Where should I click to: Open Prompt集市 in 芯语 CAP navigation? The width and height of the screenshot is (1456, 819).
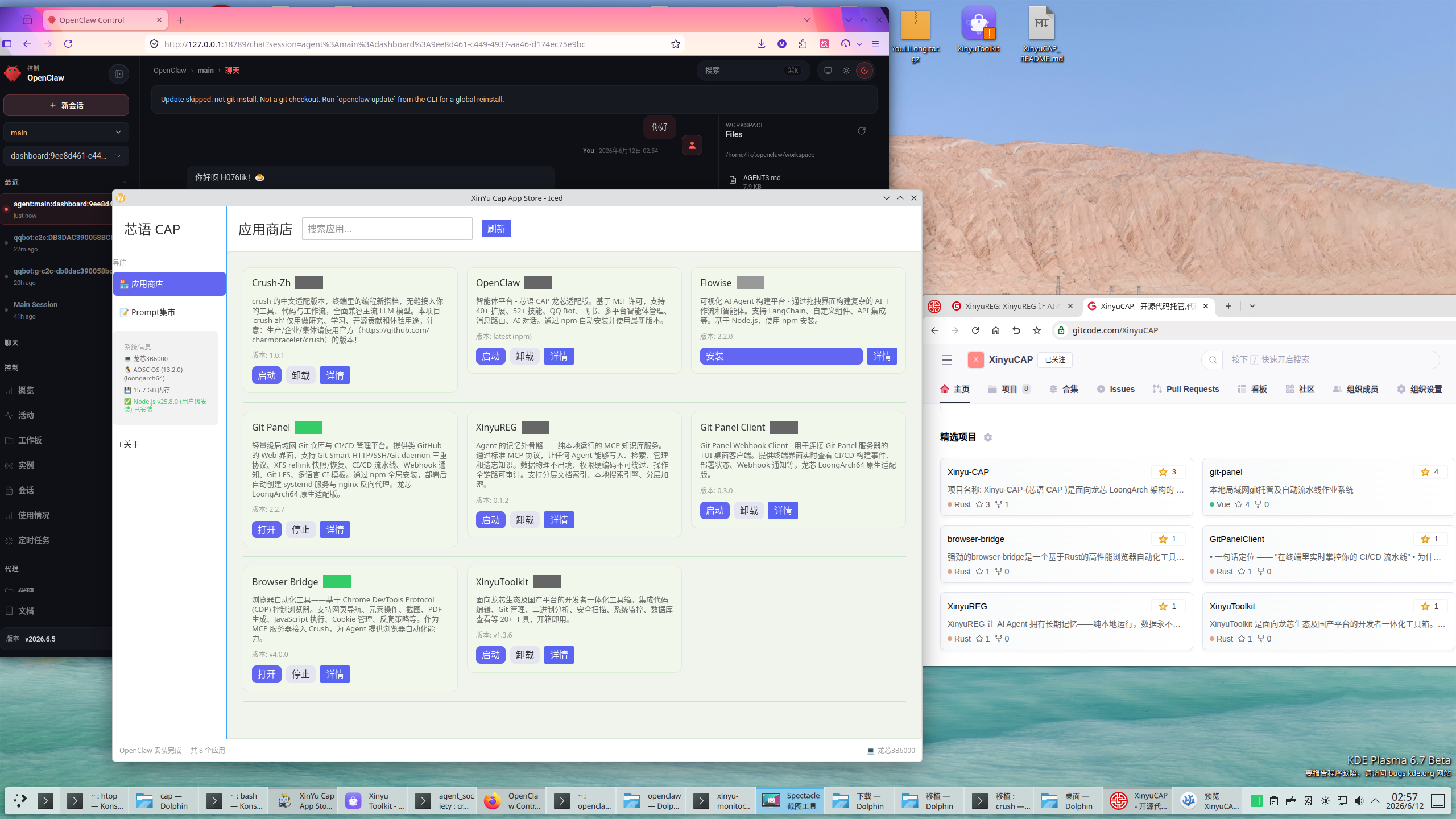coord(169,312)
